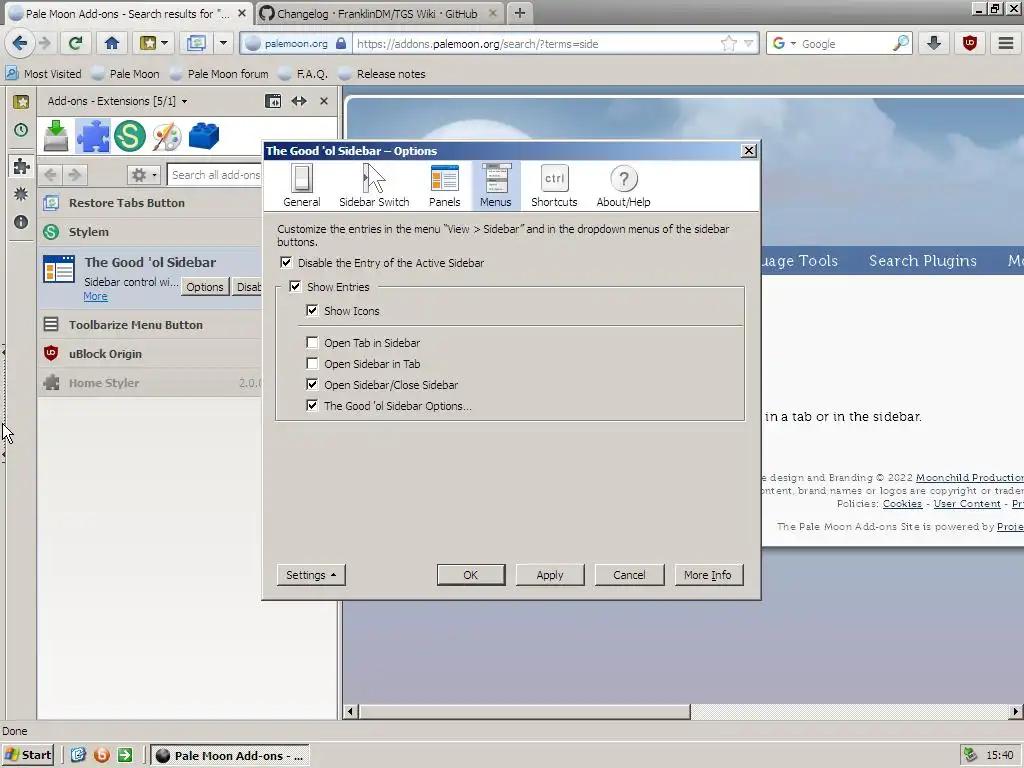Launch the orange browser quick launch icon
This screenshot has height=768, width=1024.
101,756
